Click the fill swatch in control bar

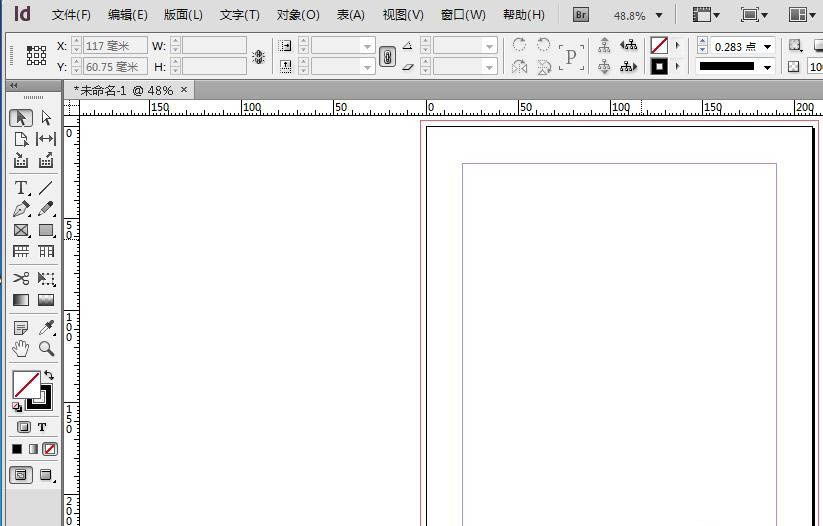[659, 45]
